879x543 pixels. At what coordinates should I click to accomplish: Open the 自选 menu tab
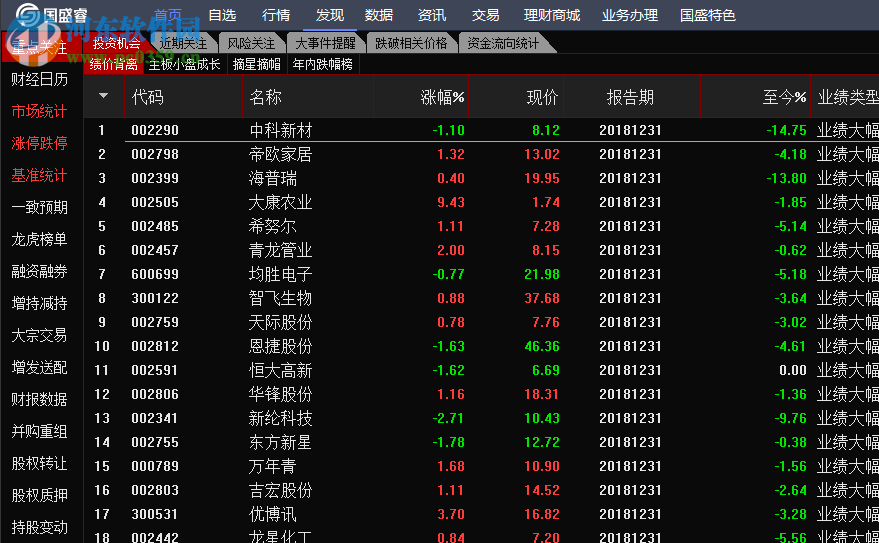(x=222, y=15)
